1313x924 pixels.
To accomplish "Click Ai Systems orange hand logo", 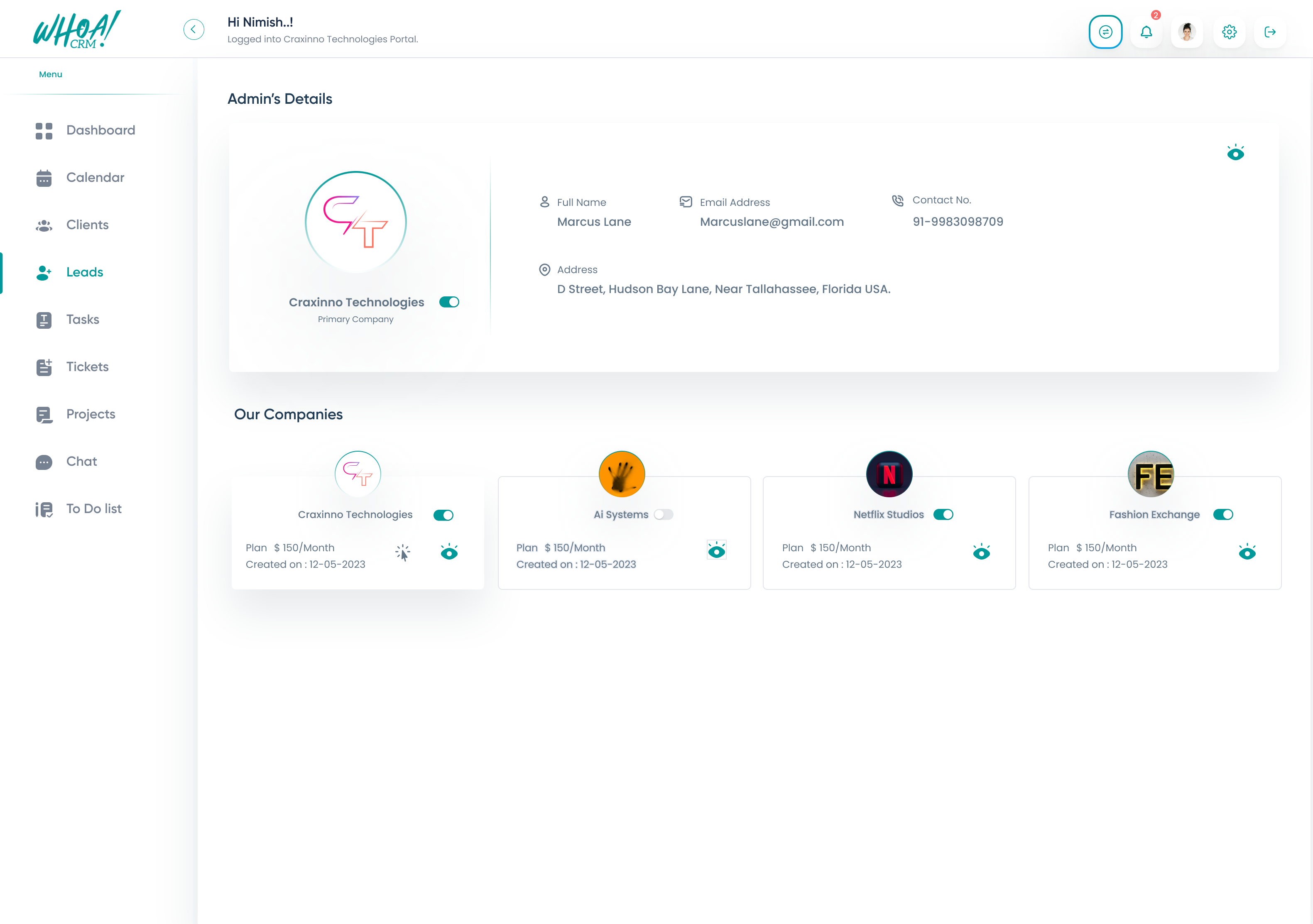I will (622, 474).
